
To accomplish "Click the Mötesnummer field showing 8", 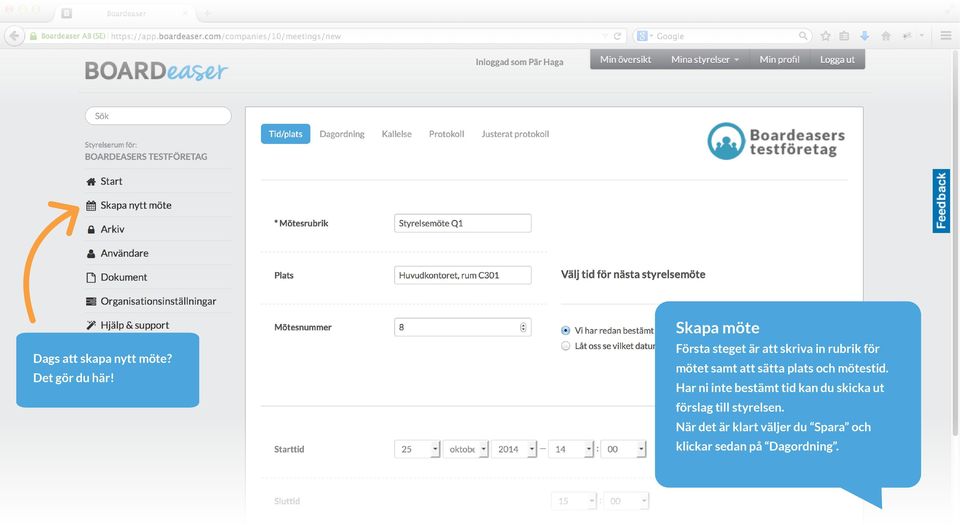I will point(463,327).
